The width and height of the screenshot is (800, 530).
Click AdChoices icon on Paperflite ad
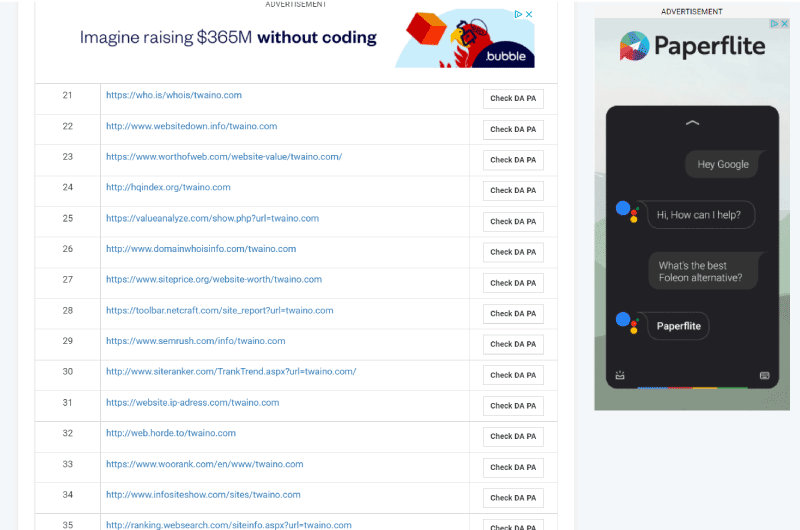tap(774, 23)
